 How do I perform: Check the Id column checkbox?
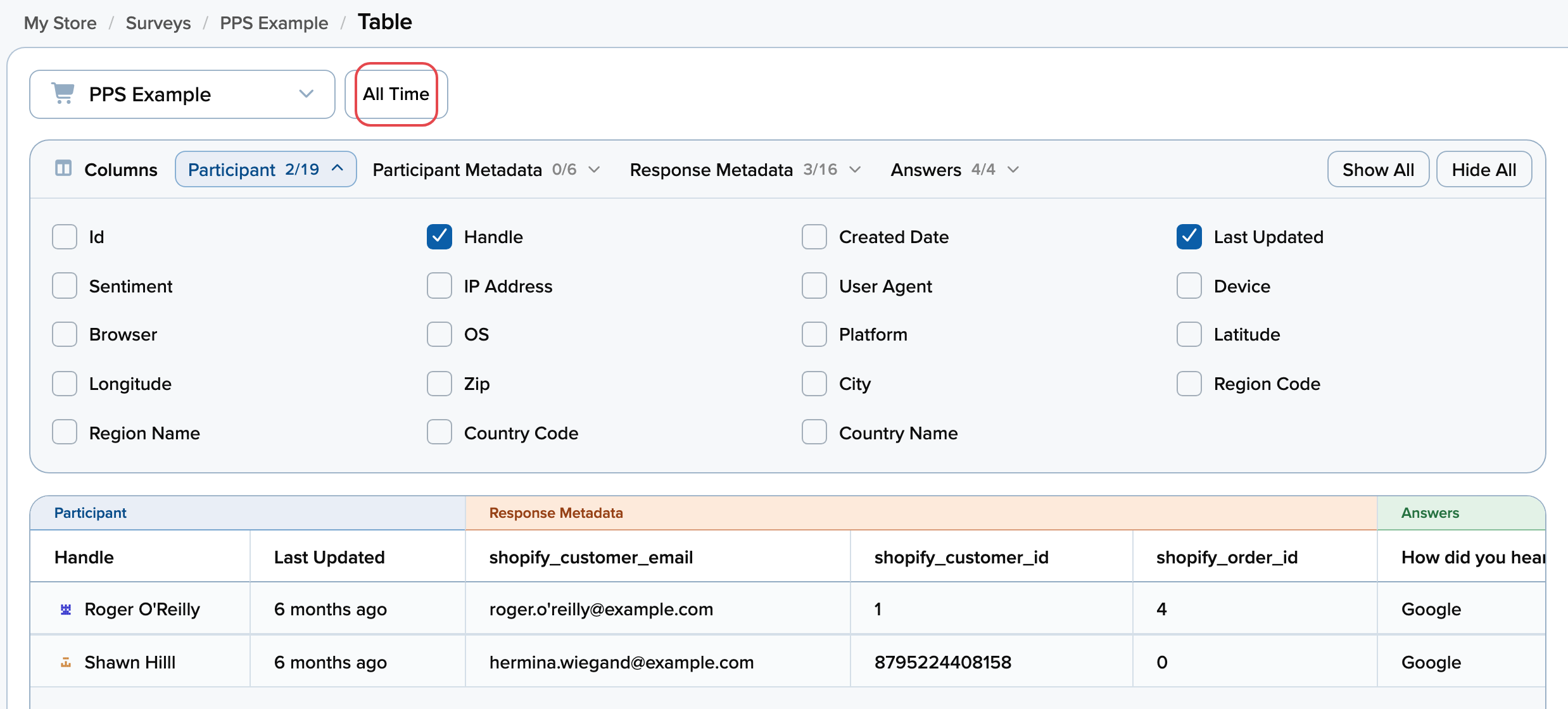point(65,237)
